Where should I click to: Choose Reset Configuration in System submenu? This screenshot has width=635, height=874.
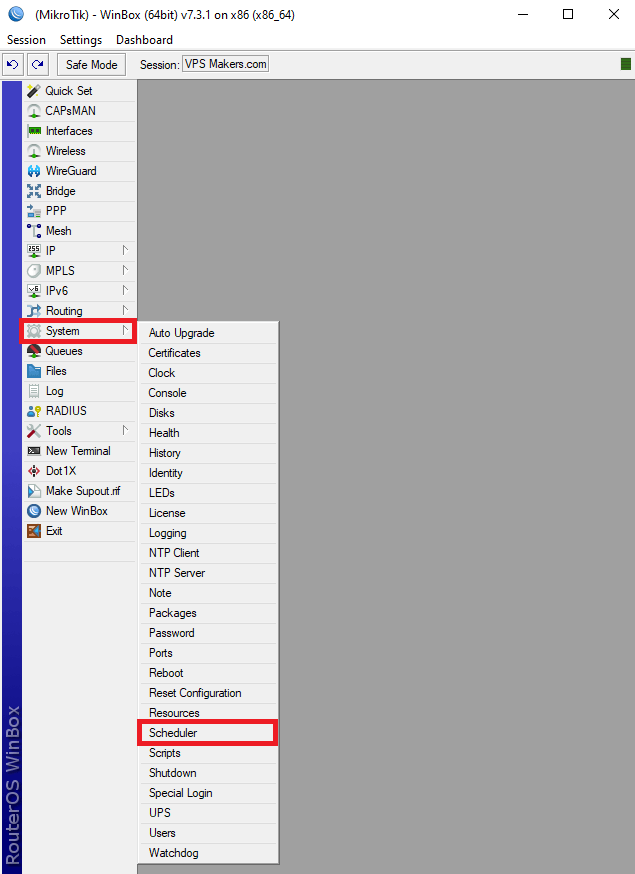click(x=207, y=693)
